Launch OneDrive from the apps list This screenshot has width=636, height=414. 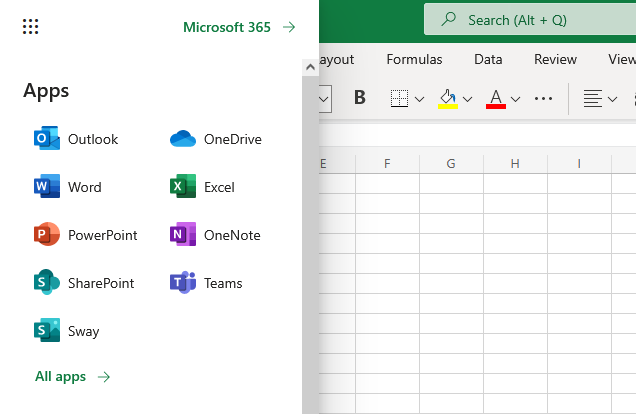tap(215, 139)
